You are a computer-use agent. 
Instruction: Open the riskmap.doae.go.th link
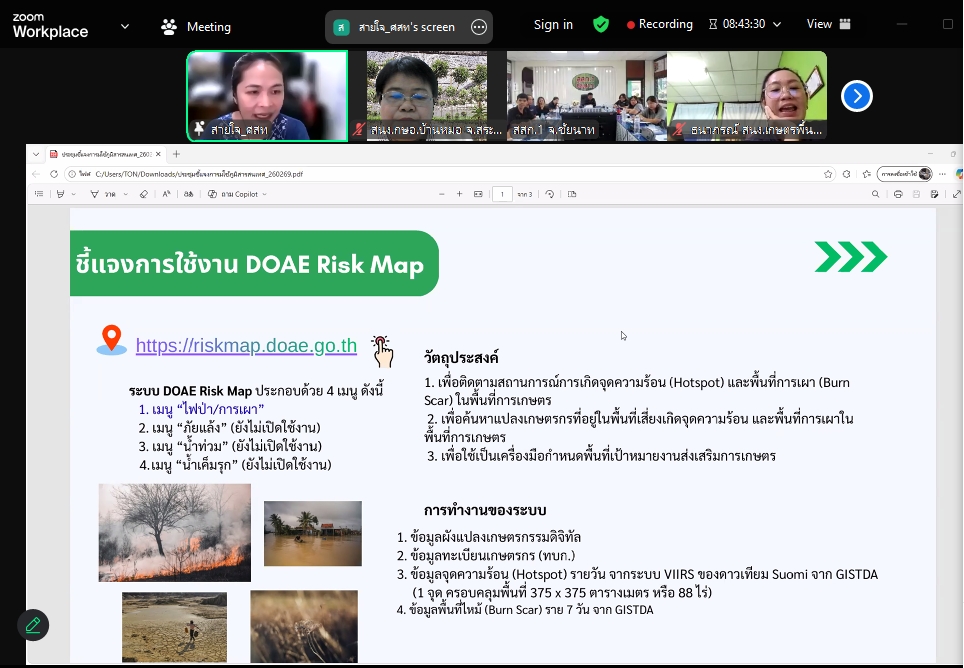246,346
